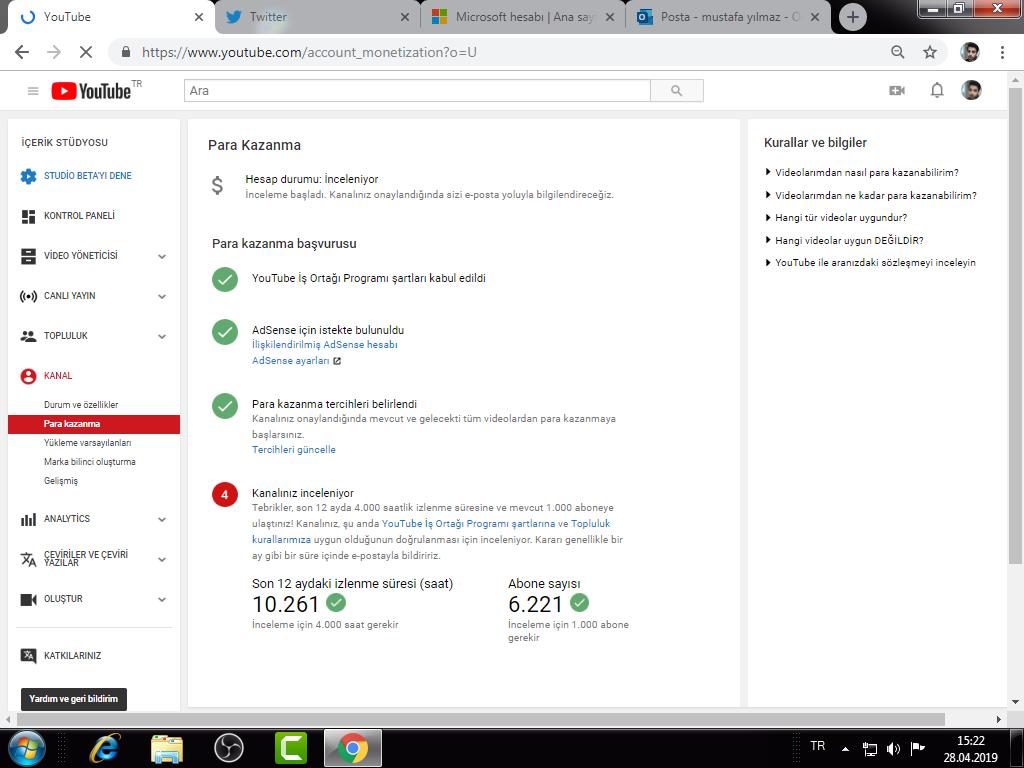
Task: Click the volume speaker tray icon
Action: (893, 748)
